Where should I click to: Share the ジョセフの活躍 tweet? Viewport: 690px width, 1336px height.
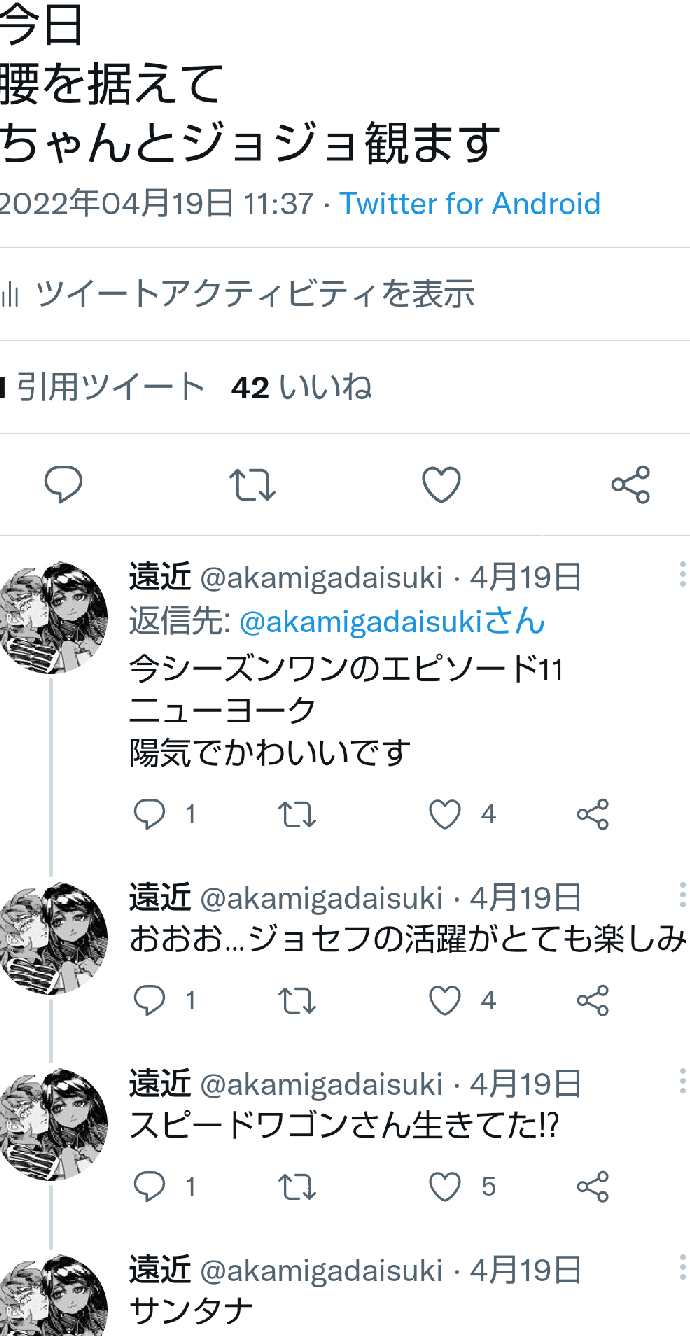coord(593,1000)
